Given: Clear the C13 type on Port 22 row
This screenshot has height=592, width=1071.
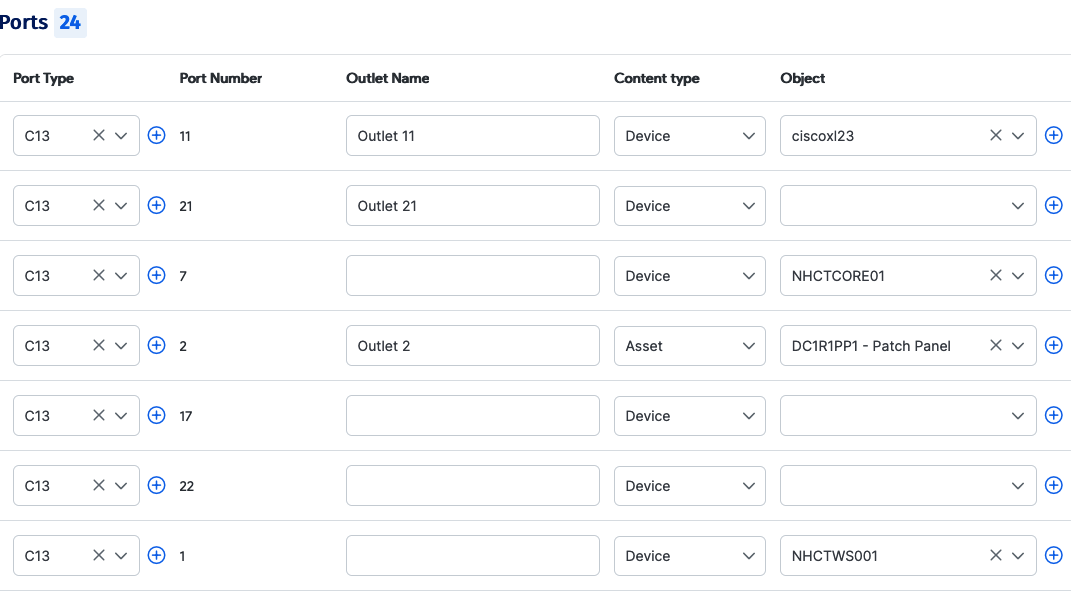Looking at the screenshot, I should coord(99,485).
